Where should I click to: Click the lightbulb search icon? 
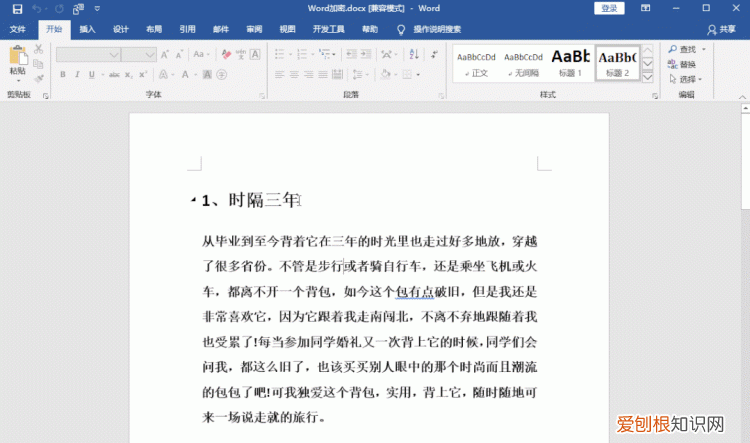click(x=401, y=30)
